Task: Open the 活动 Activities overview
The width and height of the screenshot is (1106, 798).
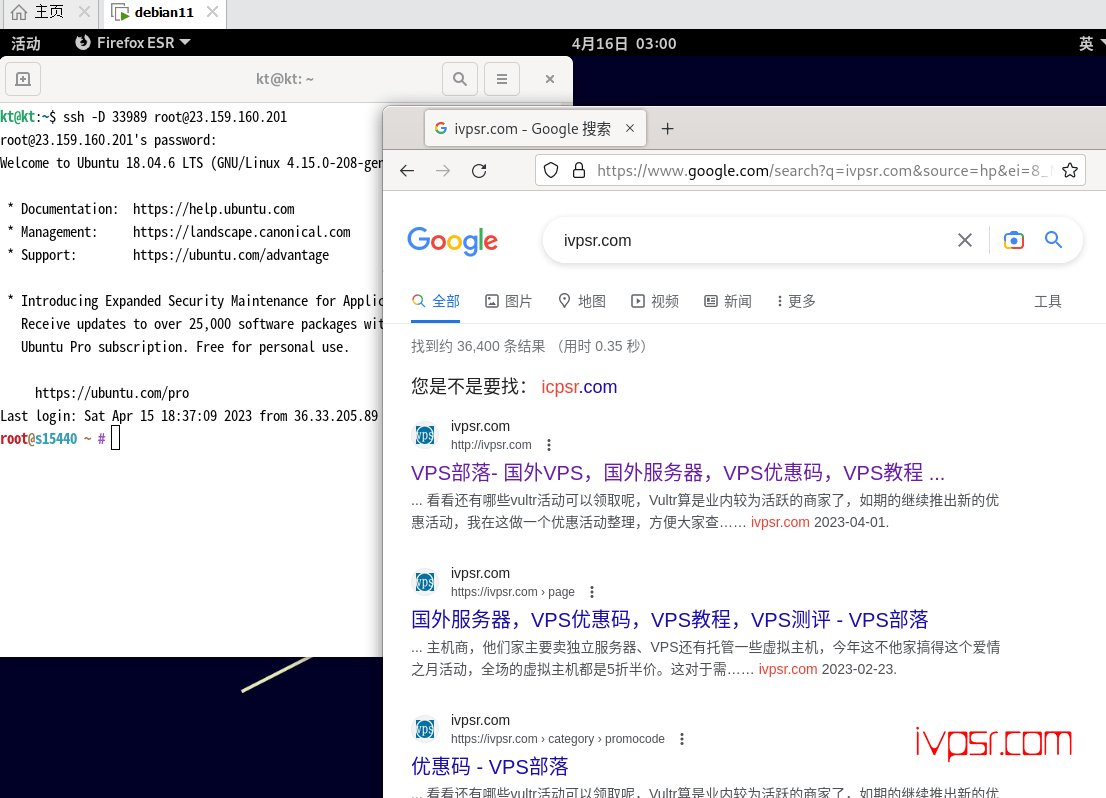Action: coord(26,43)
